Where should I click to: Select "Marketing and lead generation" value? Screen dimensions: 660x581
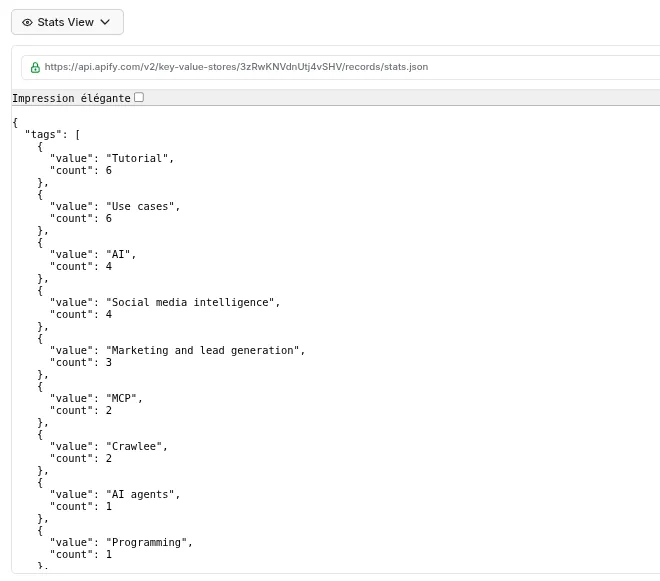coord(202,350)
